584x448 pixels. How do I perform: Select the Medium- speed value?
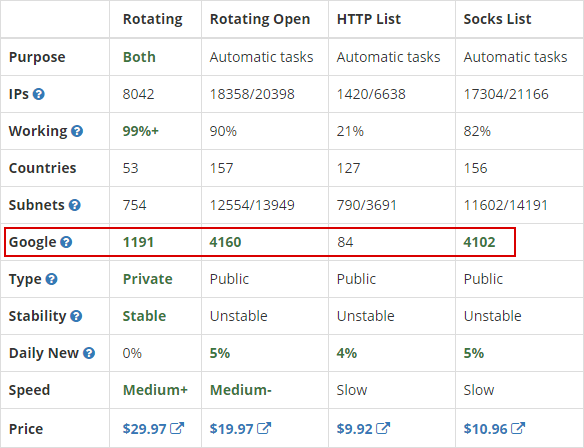tap(241, 390)
